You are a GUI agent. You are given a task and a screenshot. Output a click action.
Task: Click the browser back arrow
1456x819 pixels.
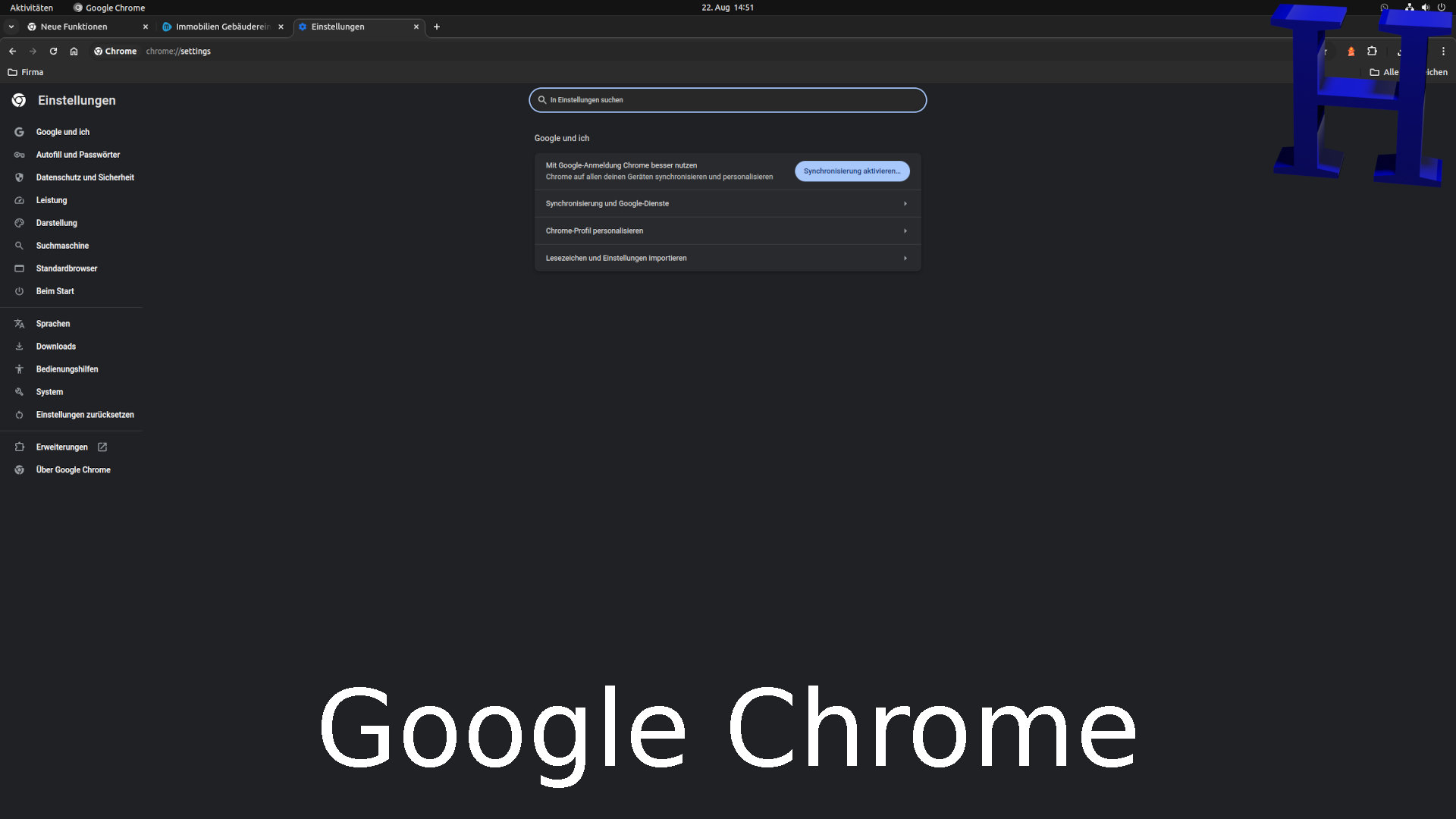(x=12, y=52)
